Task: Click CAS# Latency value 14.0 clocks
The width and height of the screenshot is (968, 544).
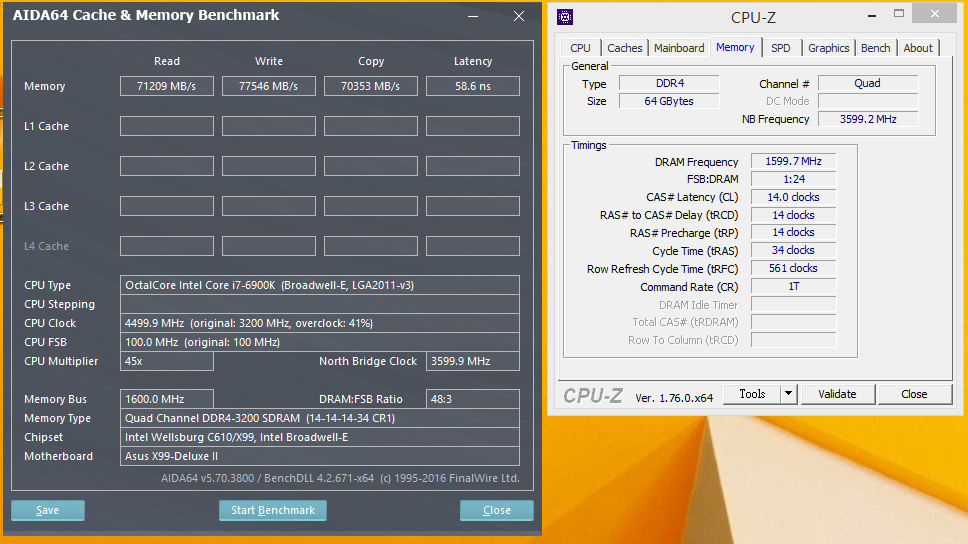Action: (x=793, y=197)
